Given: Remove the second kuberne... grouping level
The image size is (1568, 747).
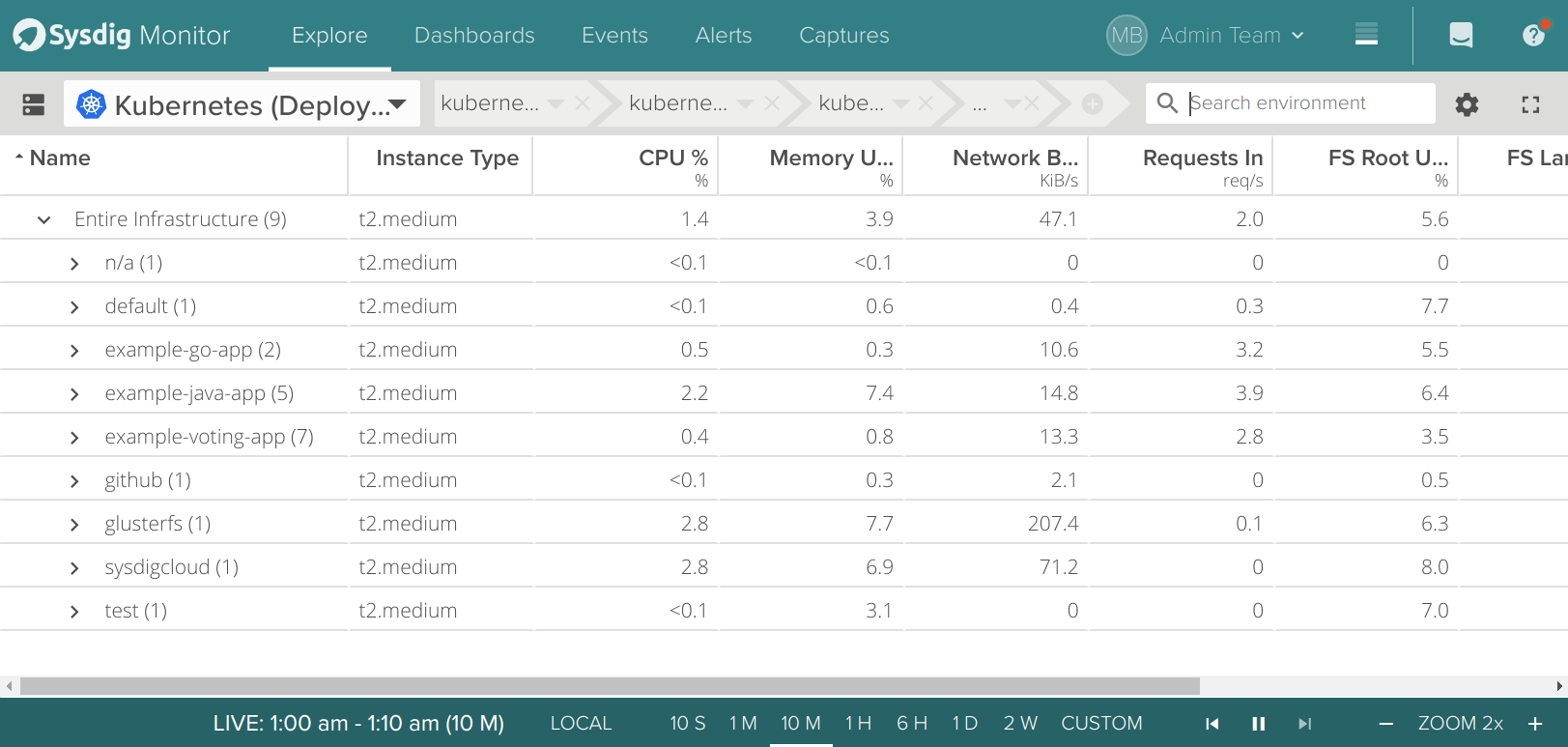Looking at the screenshot, I should click(x=772, y=103).
